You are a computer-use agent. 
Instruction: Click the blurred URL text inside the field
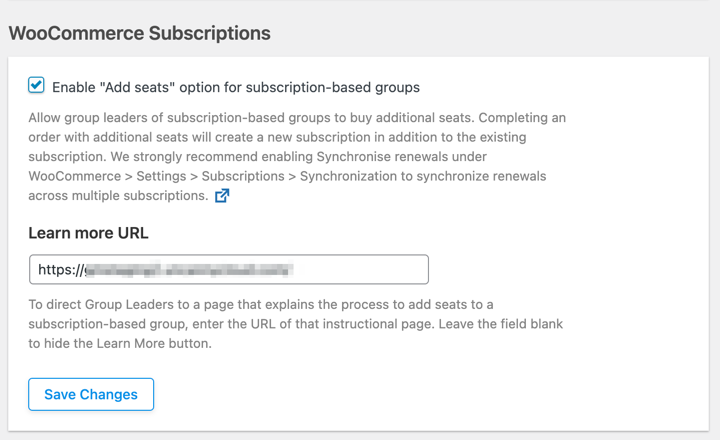(190, 269)
